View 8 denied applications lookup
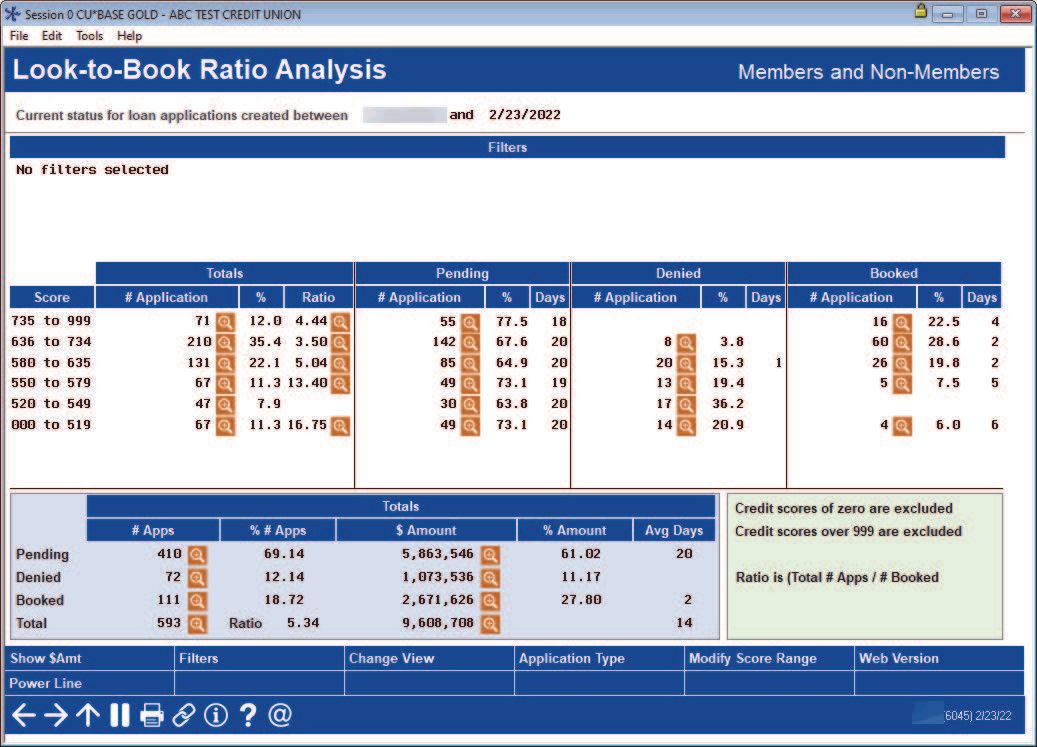Image resolution: width=1037 pixels, height=747 pixels. coord(686,342)
